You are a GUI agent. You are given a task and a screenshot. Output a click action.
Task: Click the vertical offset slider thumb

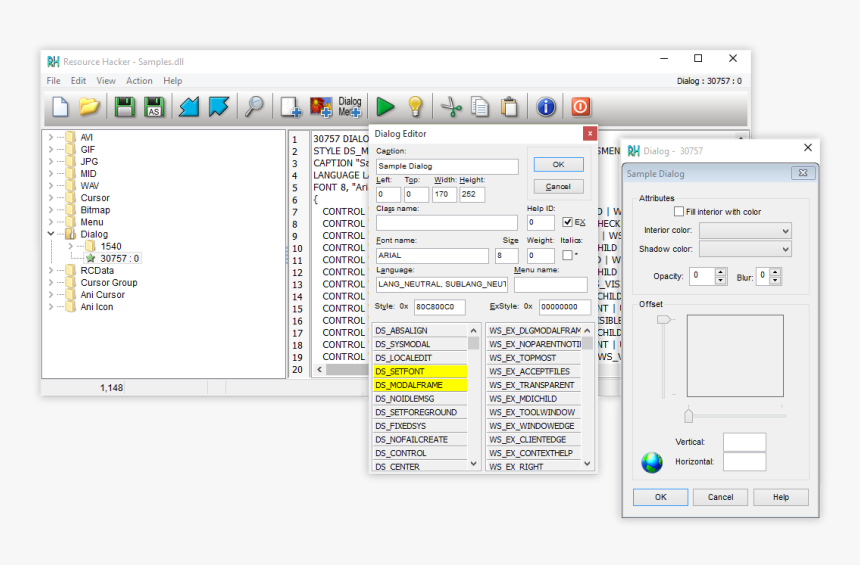pyautogui.click(x=664, y=319)
